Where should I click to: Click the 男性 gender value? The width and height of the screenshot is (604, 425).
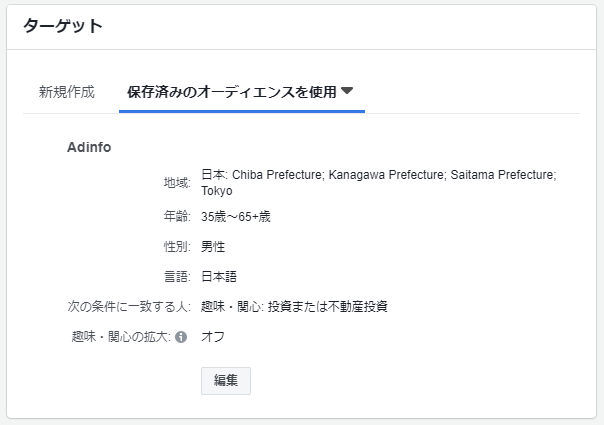click(x=213, y=247)
